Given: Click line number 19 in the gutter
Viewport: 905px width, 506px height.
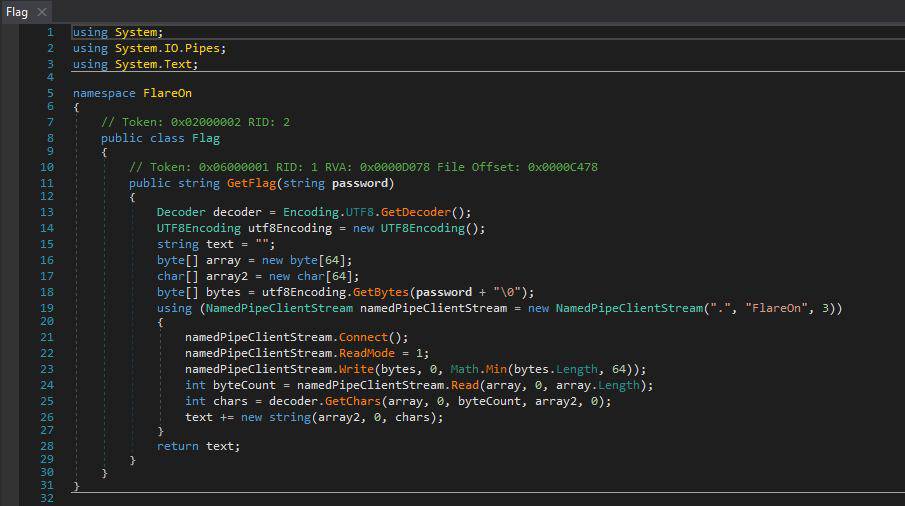Looking at the screenshot, I should [x=46, y=308].
